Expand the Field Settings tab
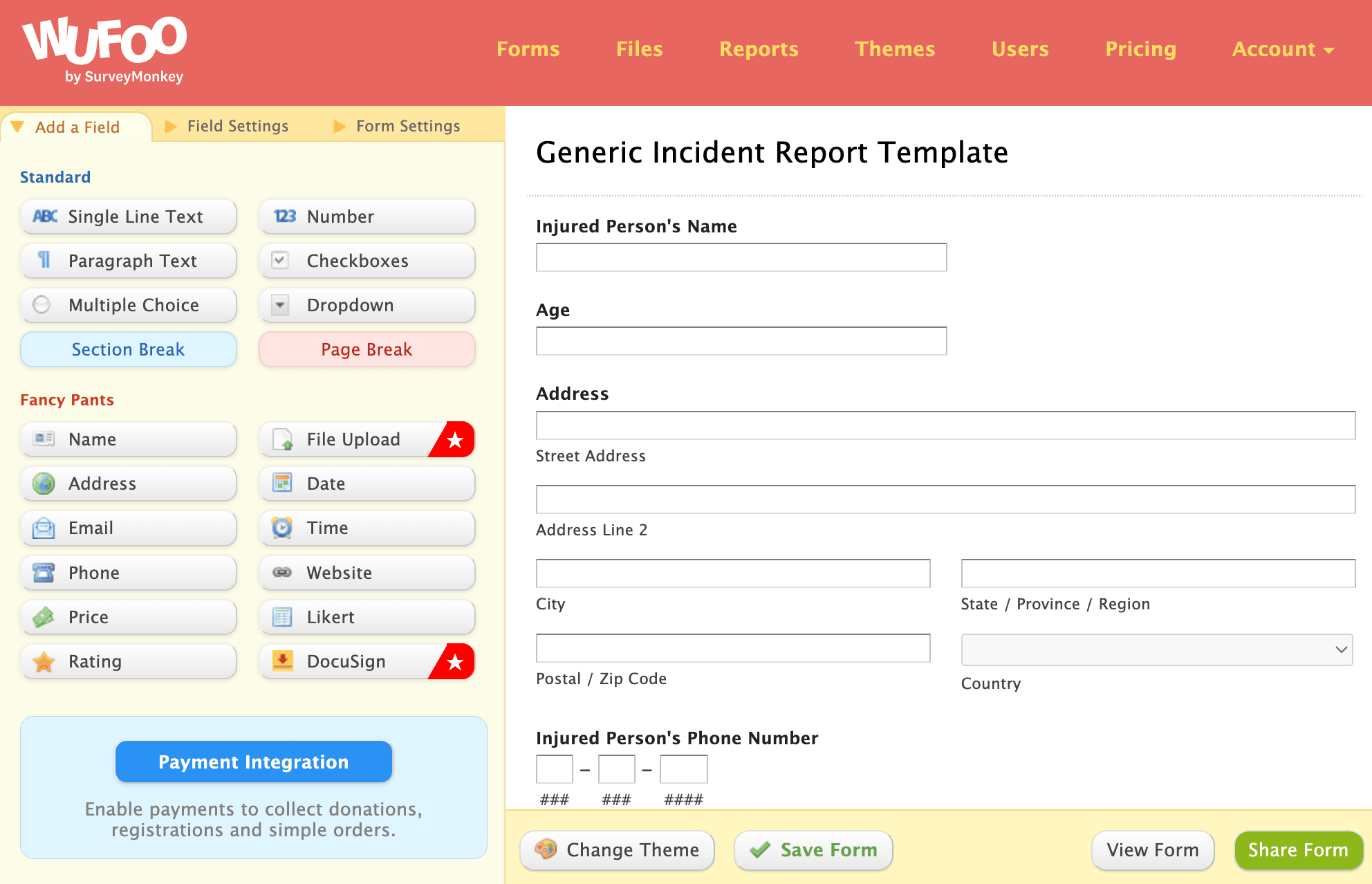The image size is (1372, 884). (237, 126)
